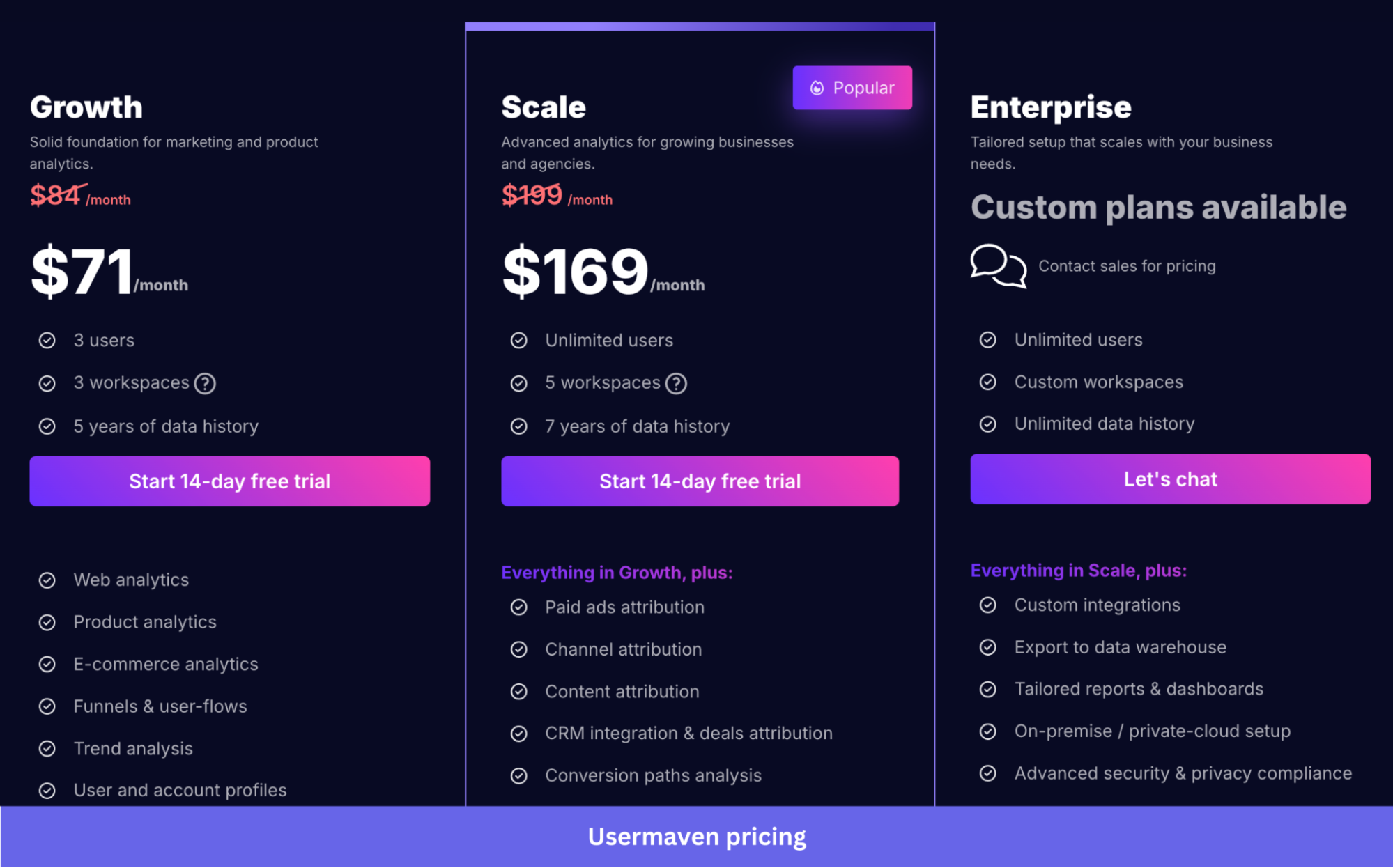
Task: Click the check circle next to 7 years of data history
Action: point(518,426)
